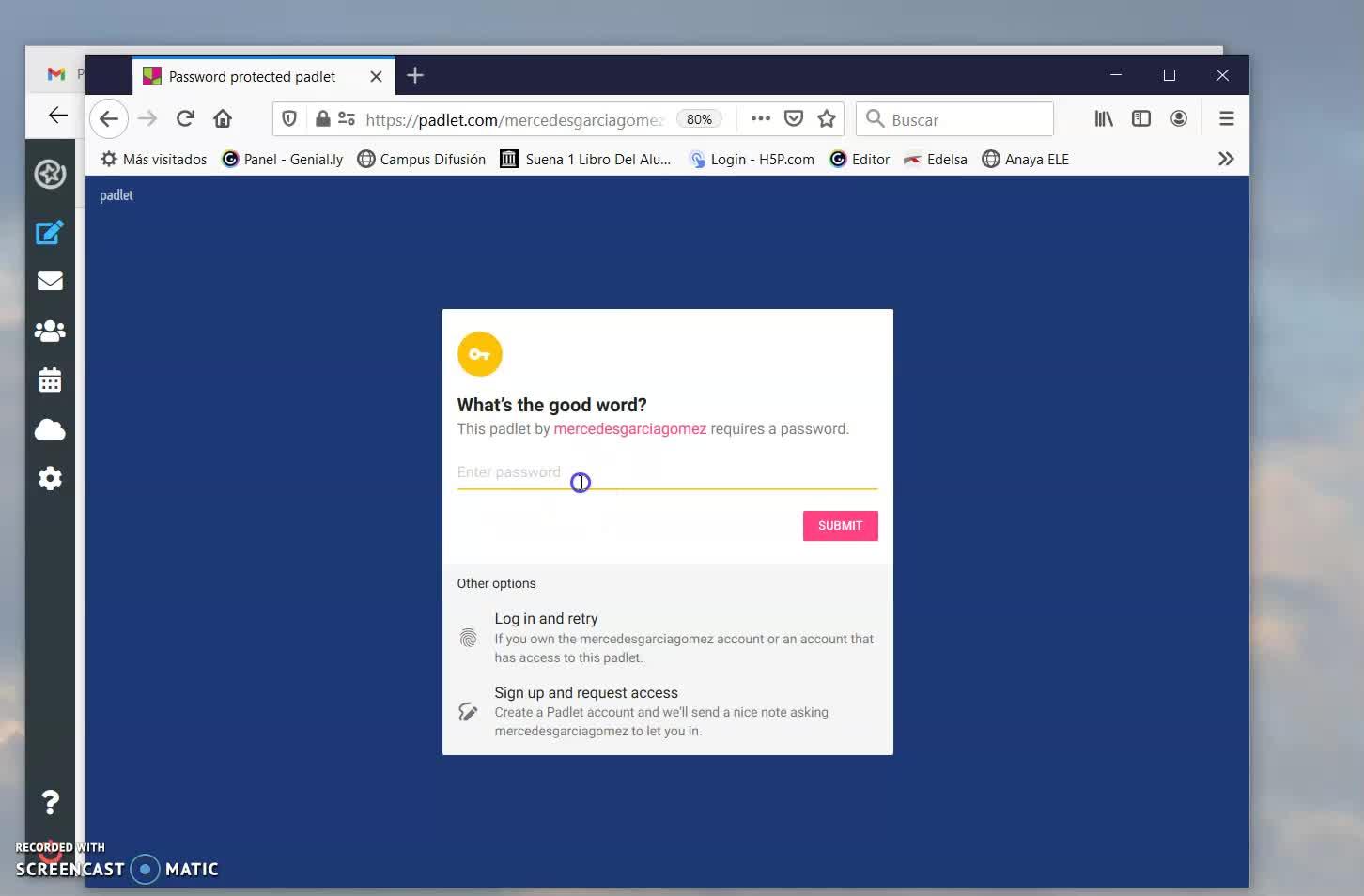Open the cloud sidebar icon
Screen dimensions: 1364x896
coord(50,429)
